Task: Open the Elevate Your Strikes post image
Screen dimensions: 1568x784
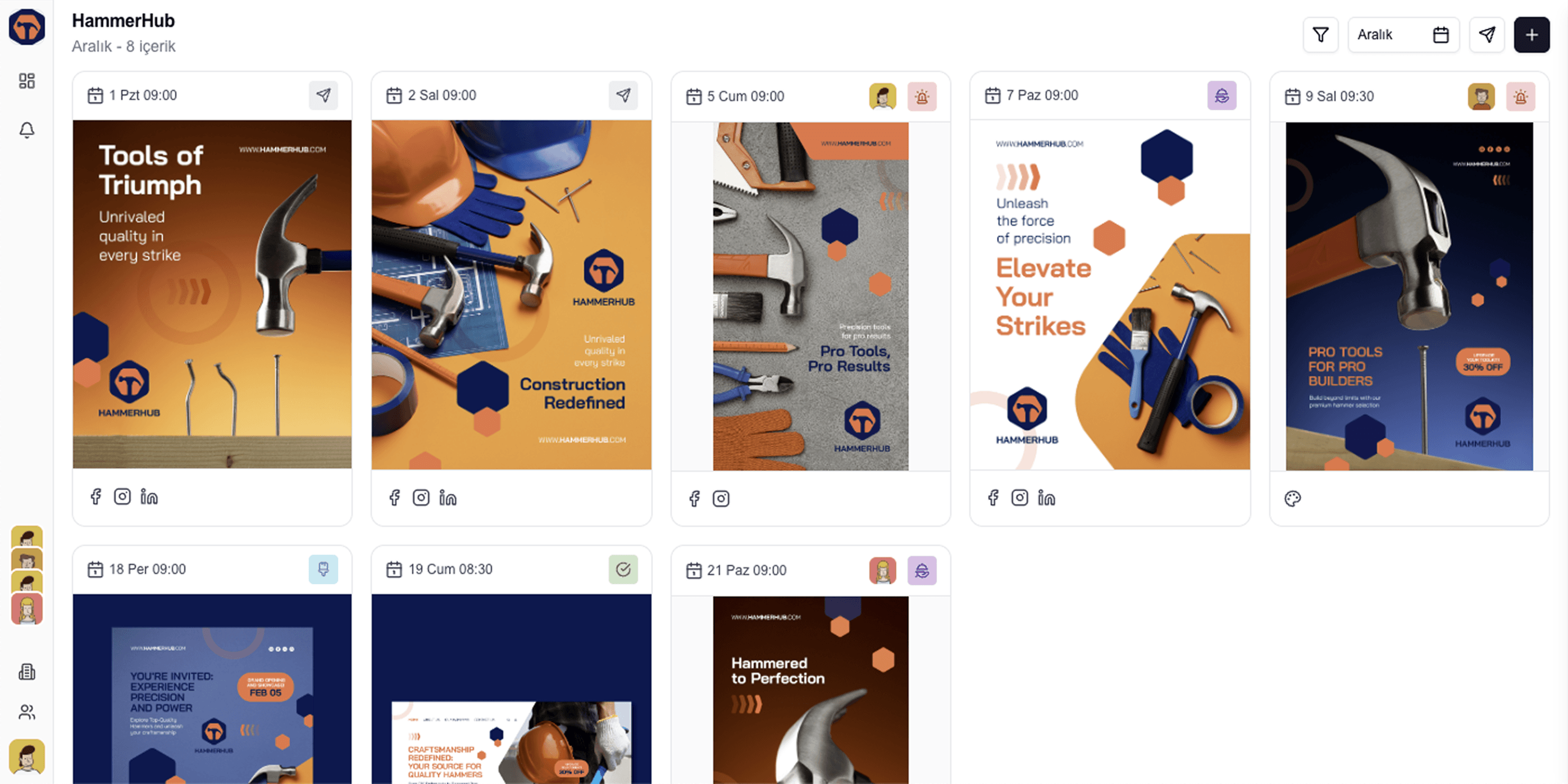Action: (x=1110, y=294)
